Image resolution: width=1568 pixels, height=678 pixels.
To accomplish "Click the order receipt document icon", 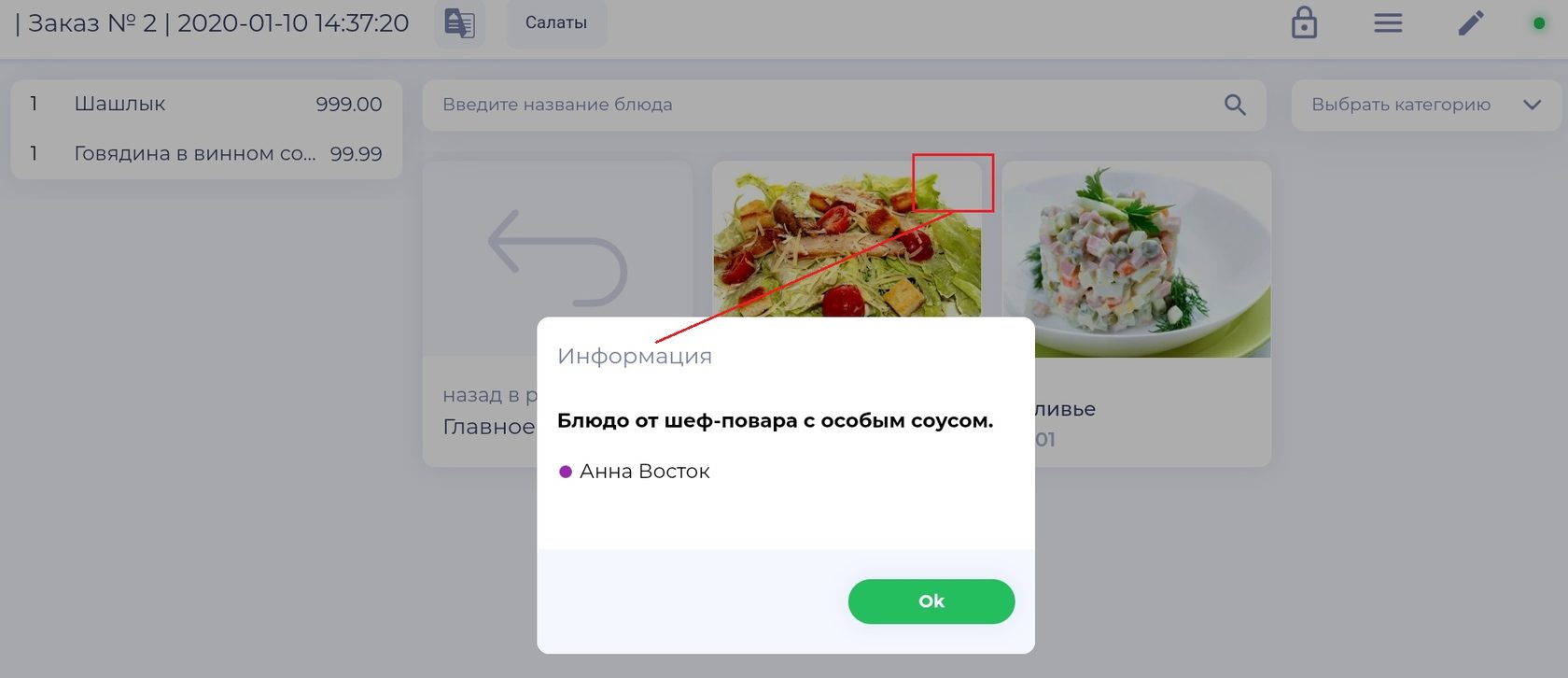I will (x=459, y=22).
